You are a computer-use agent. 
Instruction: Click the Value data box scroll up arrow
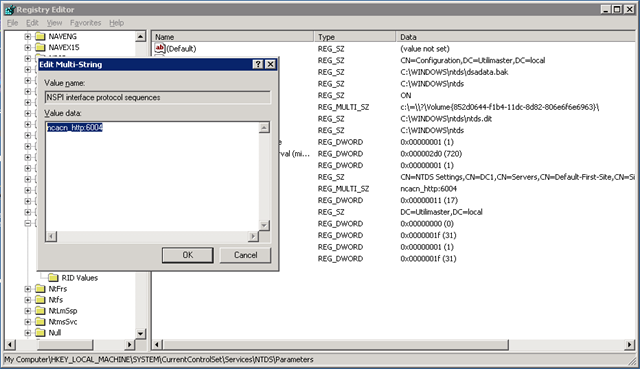264,128
